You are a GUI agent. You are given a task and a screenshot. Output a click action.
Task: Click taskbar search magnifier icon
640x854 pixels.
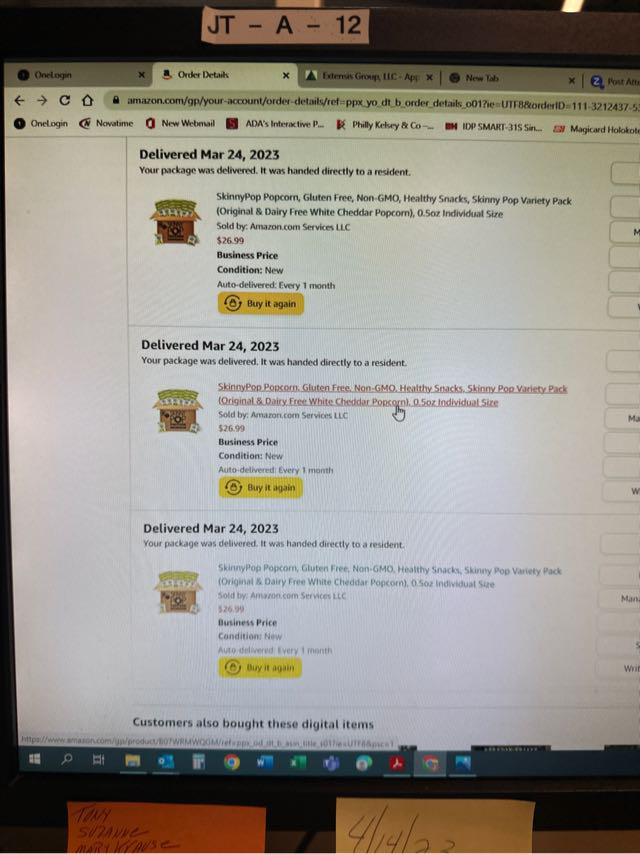(66, 759)
